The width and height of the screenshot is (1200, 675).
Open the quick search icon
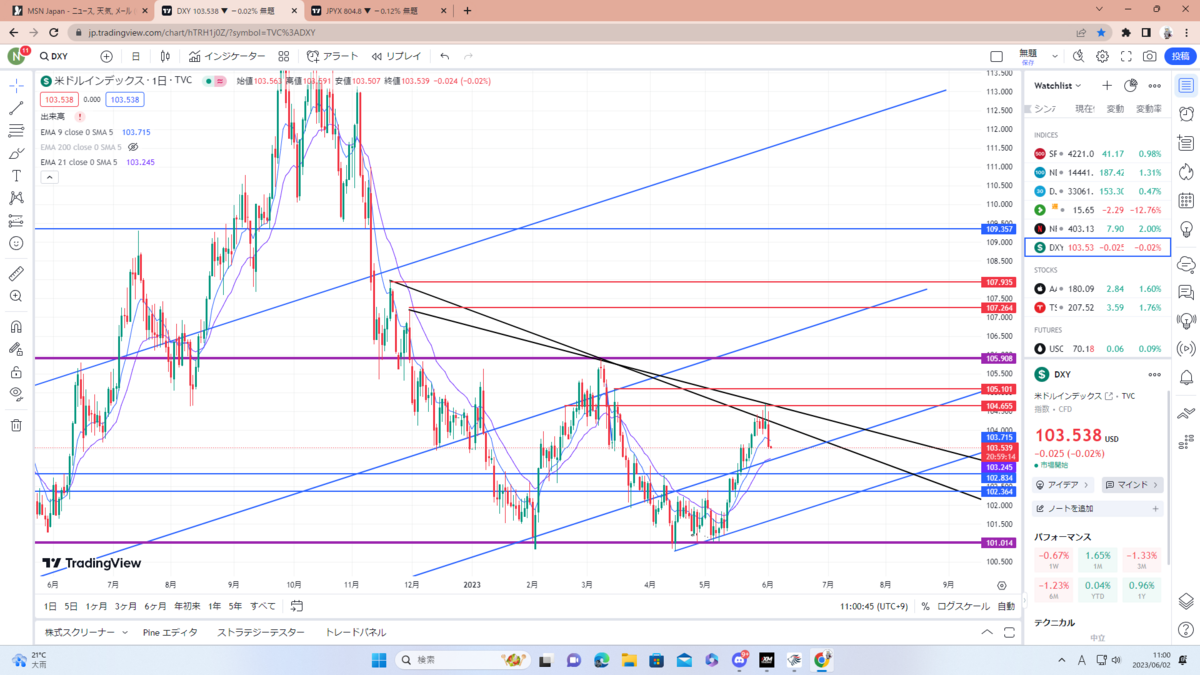pos(1078,57)
